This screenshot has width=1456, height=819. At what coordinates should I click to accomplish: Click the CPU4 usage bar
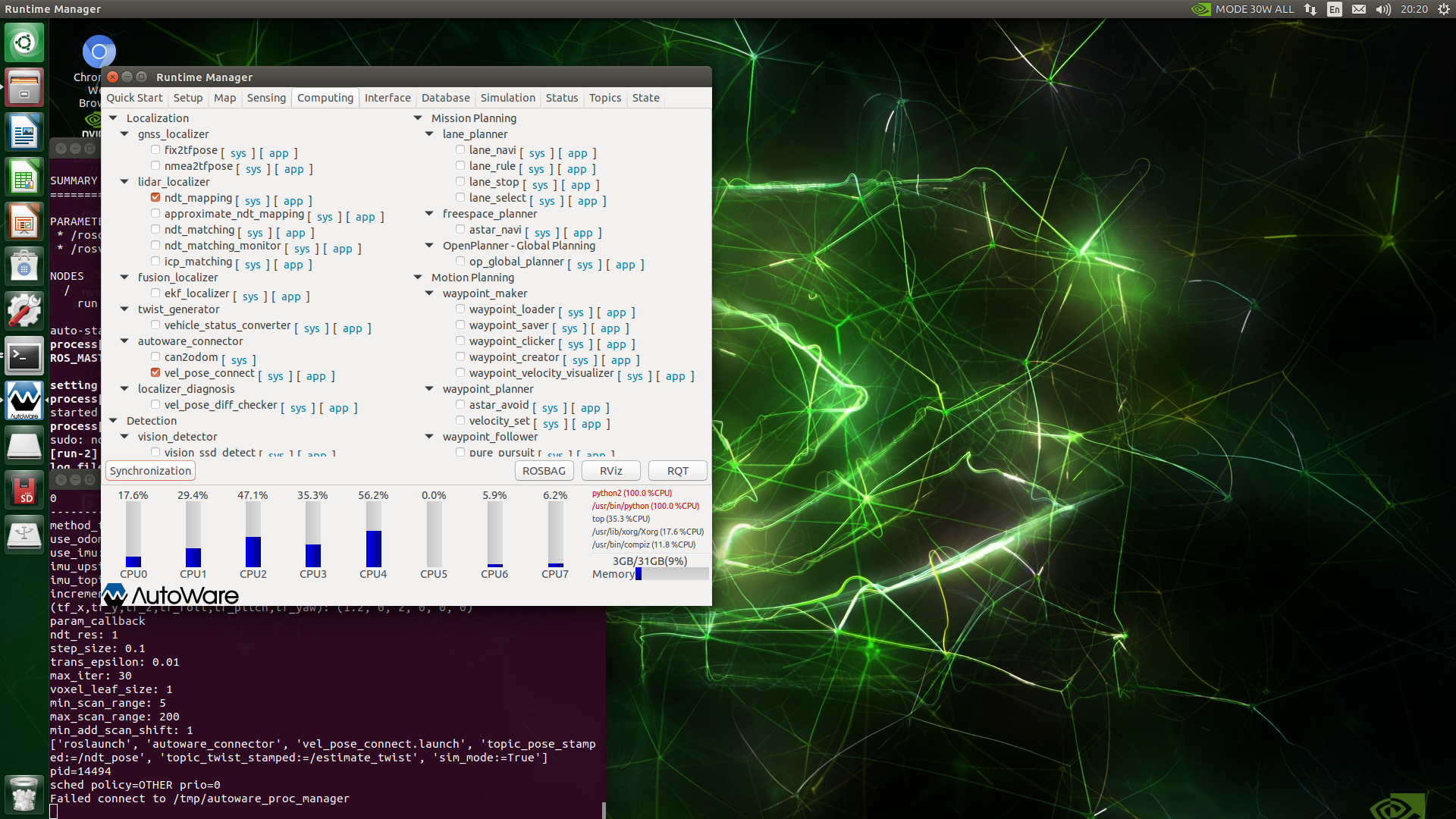373,534
